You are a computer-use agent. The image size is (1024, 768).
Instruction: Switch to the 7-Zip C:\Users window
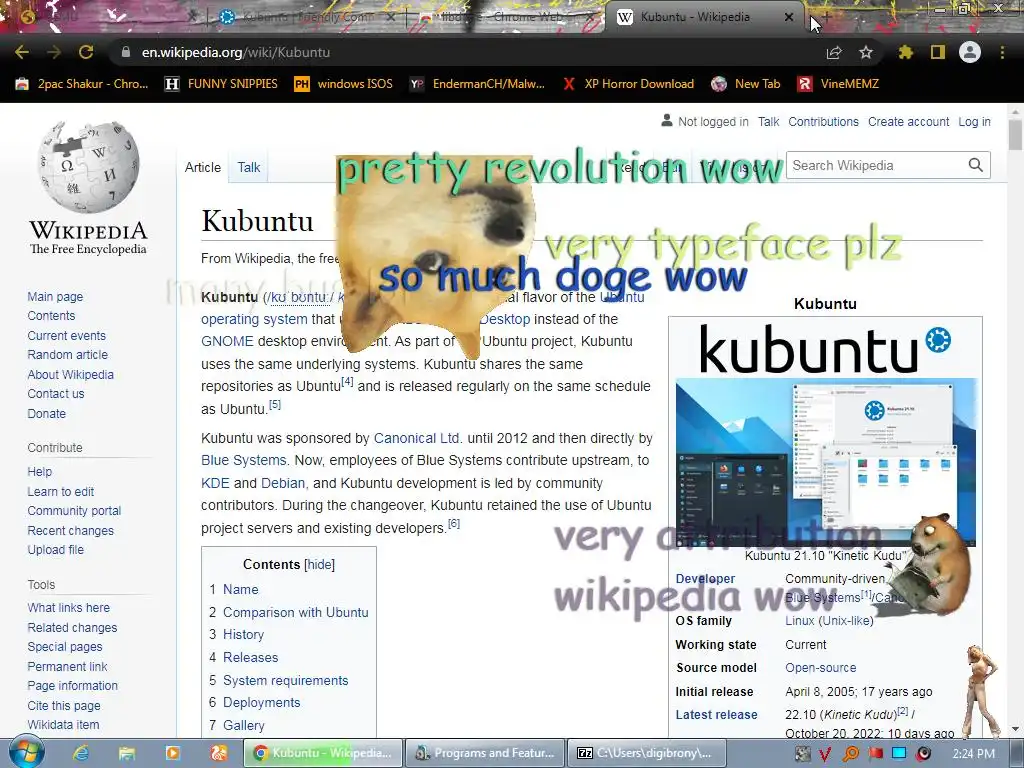click(x=647, y=753)
